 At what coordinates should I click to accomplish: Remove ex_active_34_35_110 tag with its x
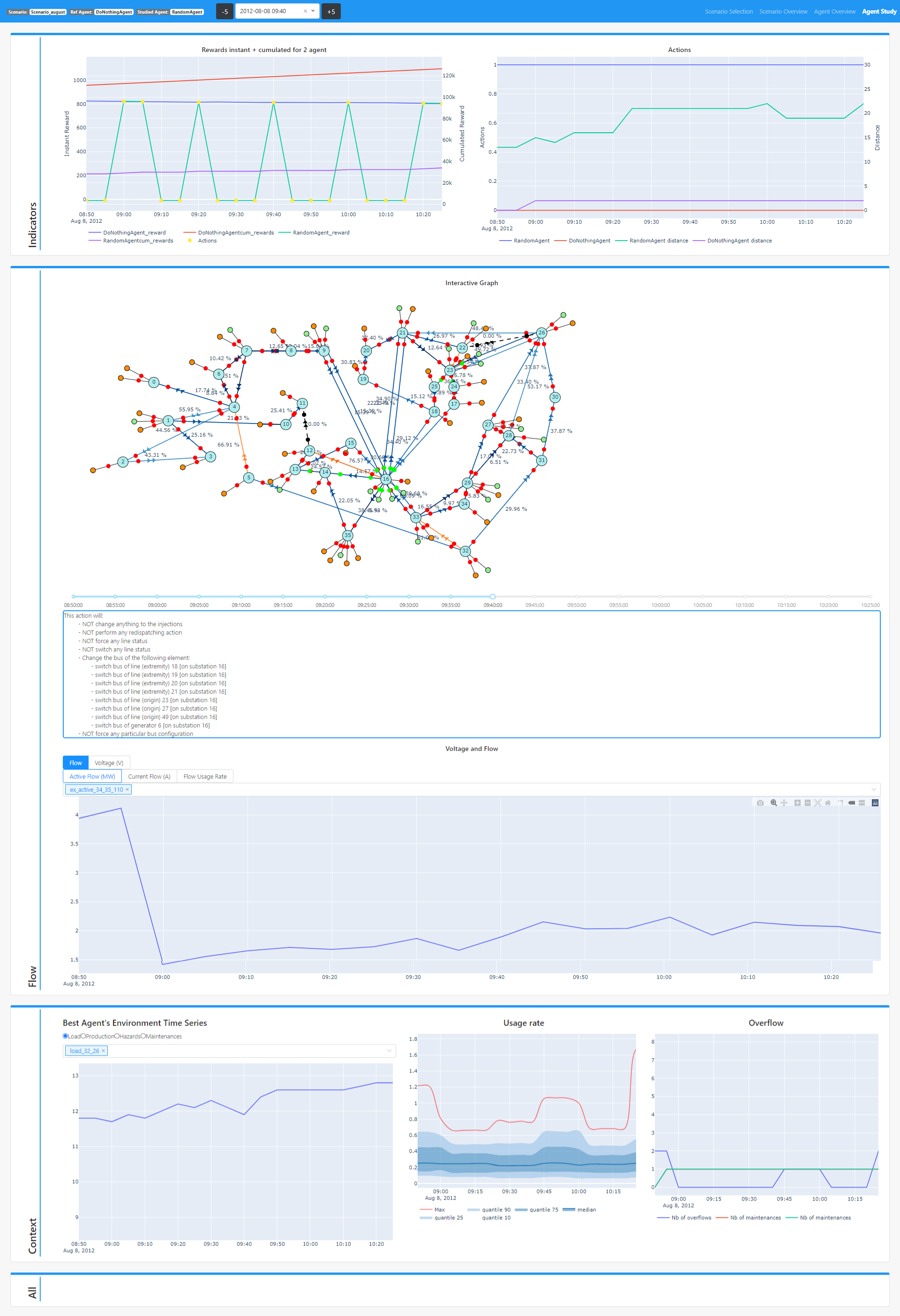pyautogui.click(x=127, y=789)
